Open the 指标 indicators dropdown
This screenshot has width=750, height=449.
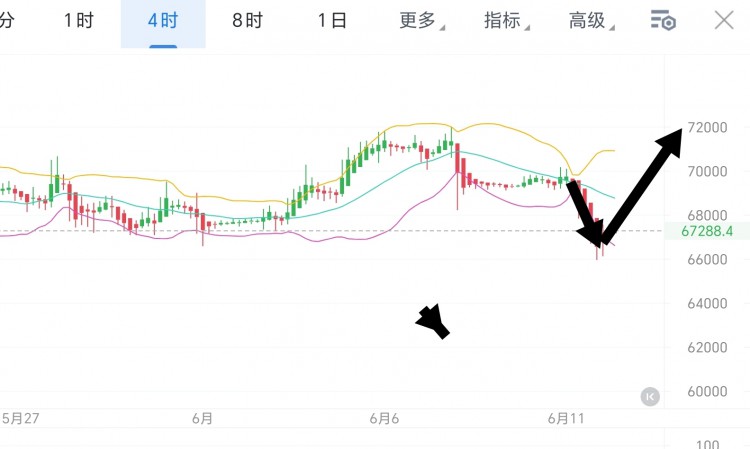click(506, 21)
